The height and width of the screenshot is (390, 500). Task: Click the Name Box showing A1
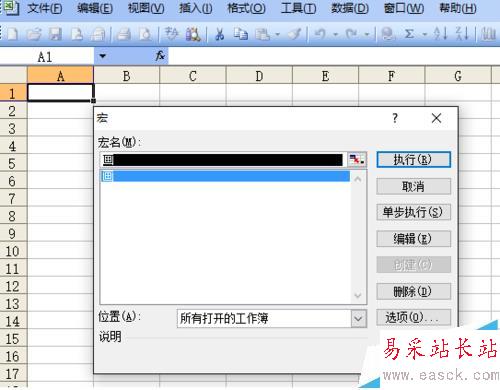point(47,57)
